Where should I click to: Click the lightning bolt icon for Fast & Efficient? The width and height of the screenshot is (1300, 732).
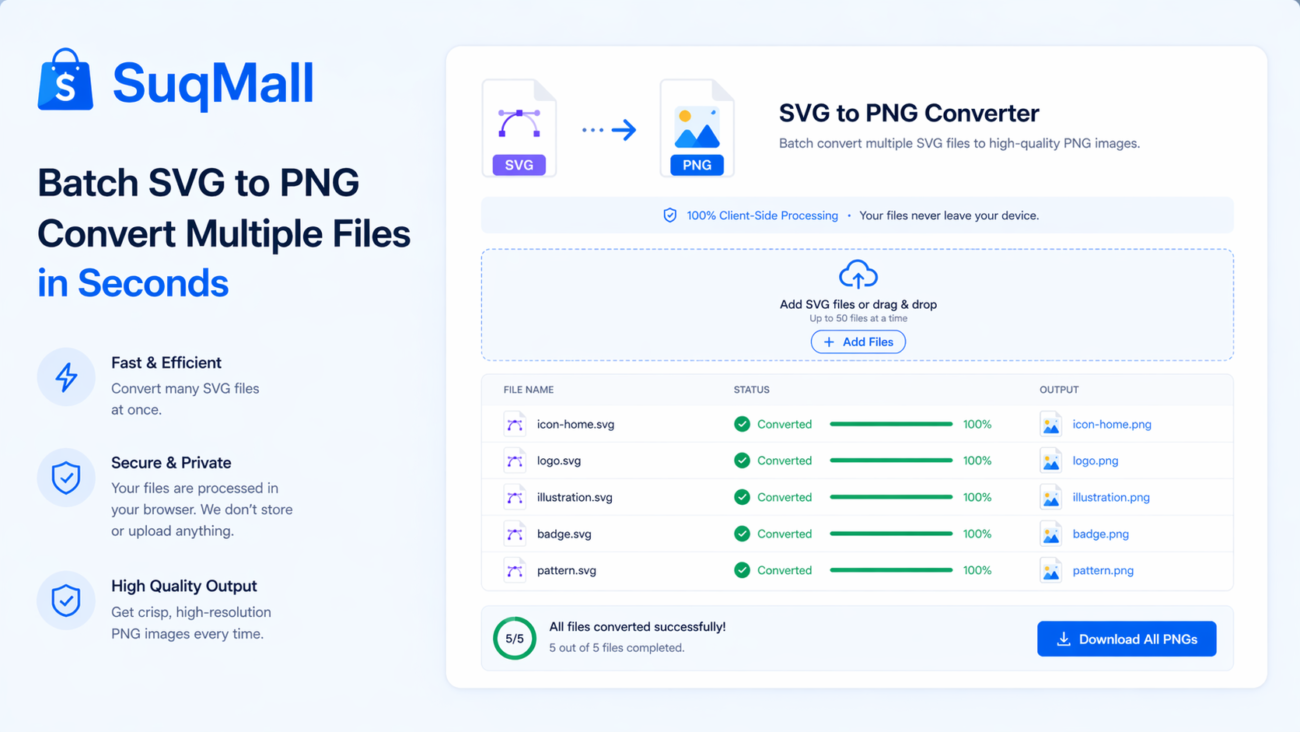pos(65,377)
